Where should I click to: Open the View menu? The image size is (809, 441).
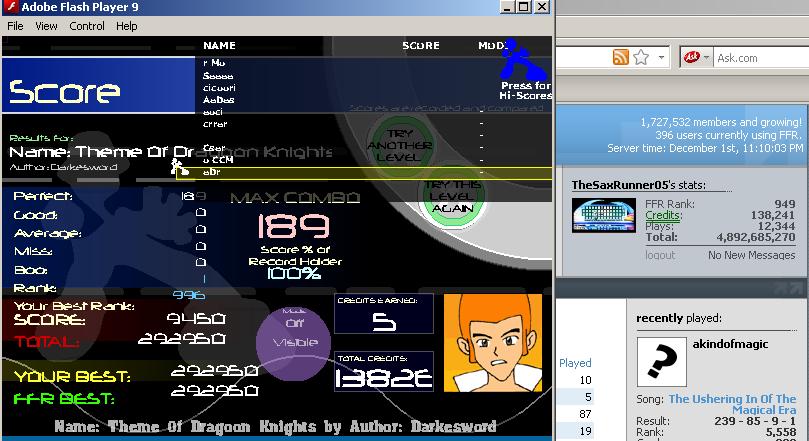click(x=46, y=26)
